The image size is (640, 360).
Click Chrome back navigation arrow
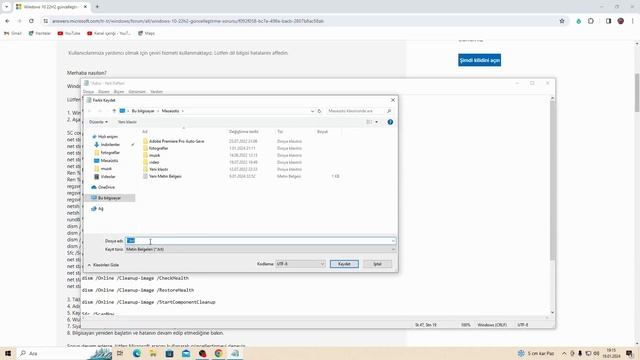tap(7, 21)
